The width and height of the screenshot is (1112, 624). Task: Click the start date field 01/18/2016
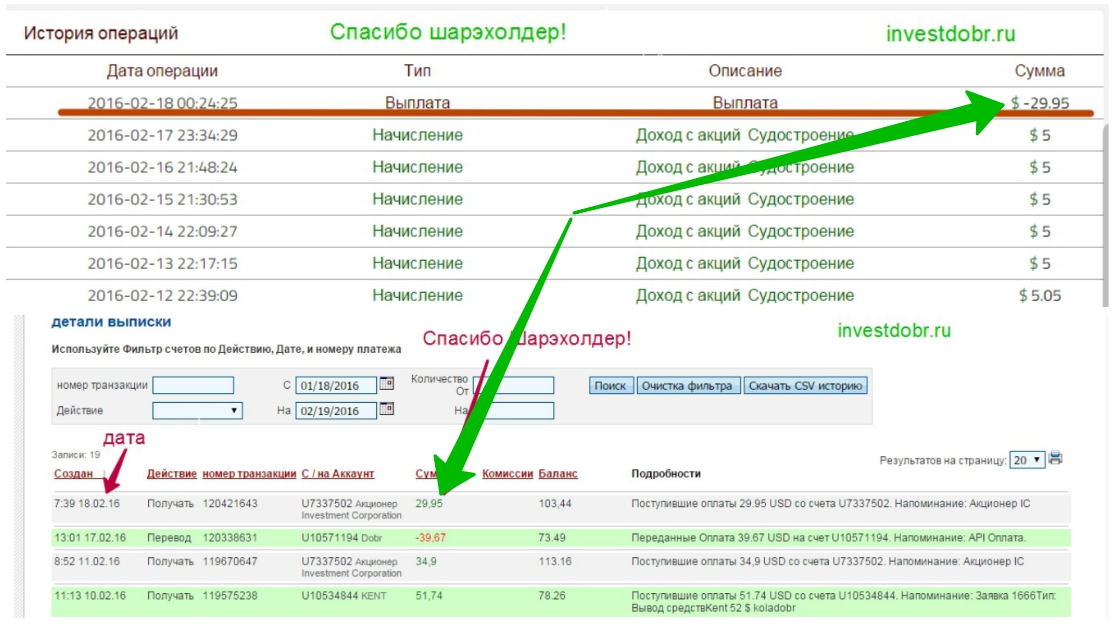point(335,385)
